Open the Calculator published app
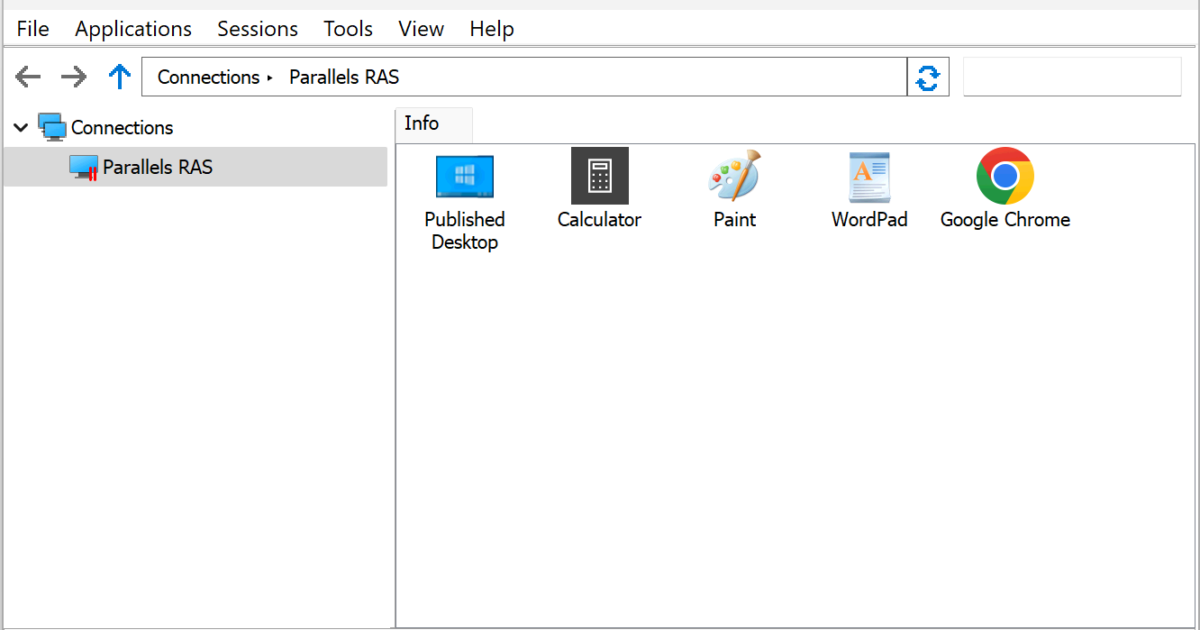 599,176
